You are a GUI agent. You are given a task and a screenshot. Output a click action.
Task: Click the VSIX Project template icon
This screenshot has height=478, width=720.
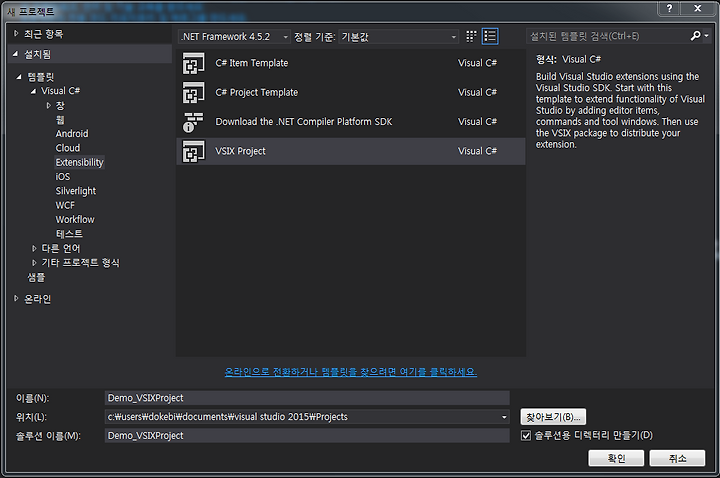tap(193, 151)
